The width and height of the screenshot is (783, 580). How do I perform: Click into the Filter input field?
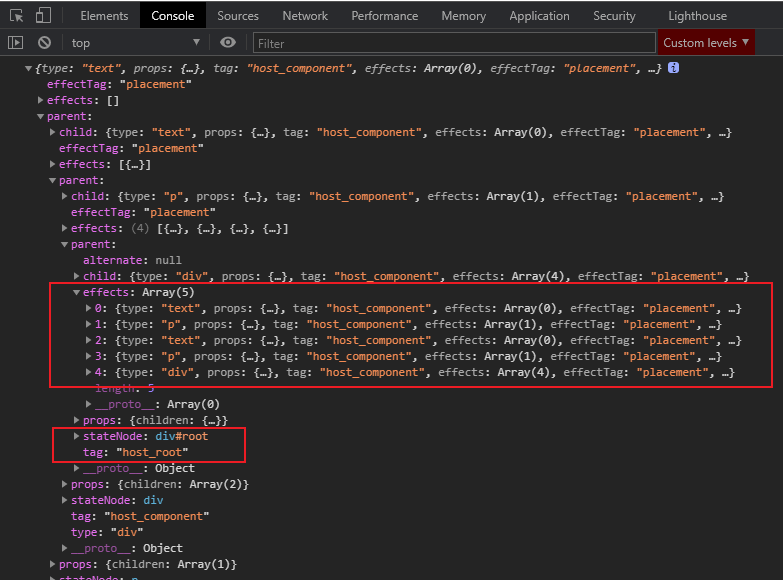tap(450, 43)
